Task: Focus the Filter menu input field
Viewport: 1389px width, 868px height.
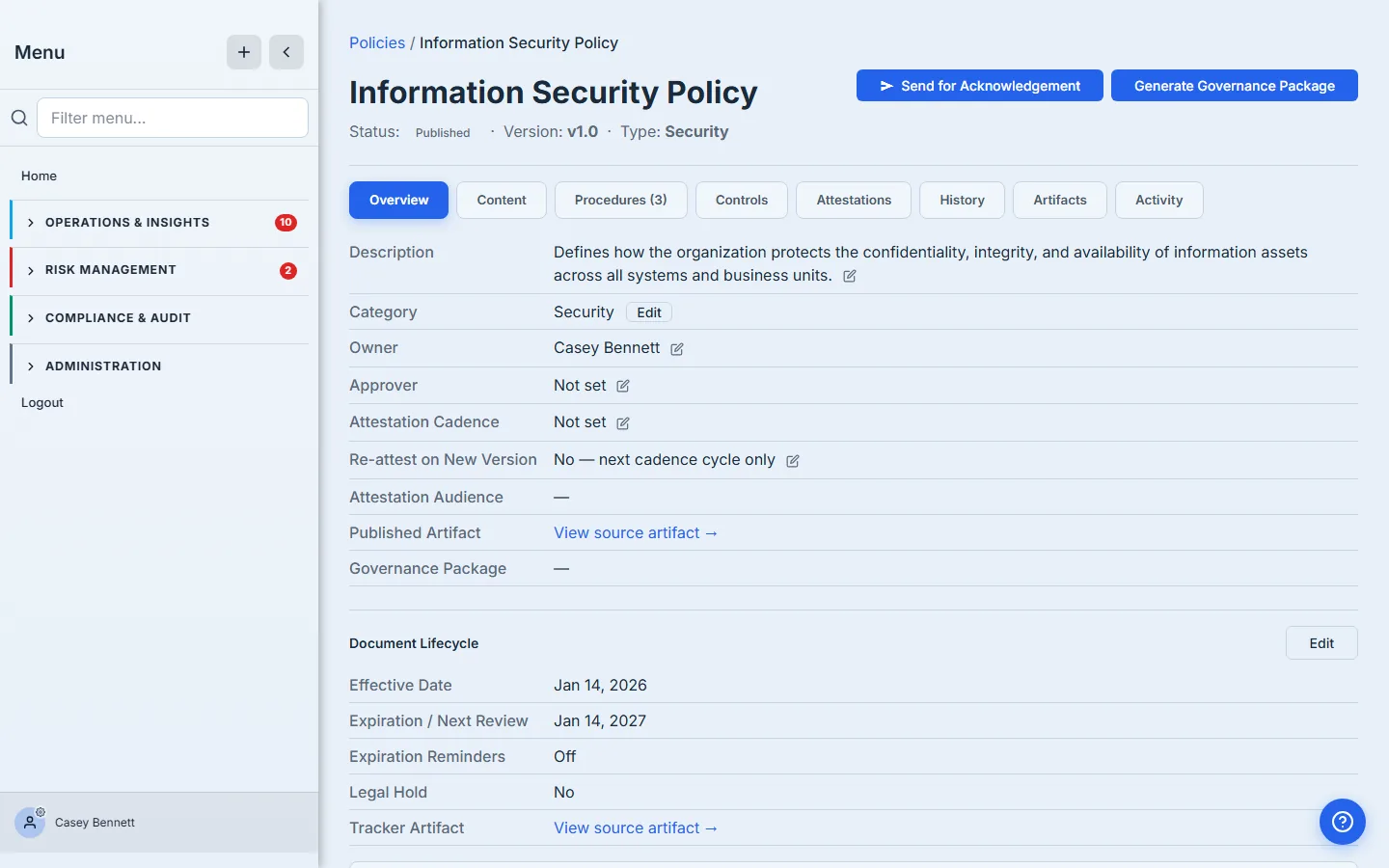Action: 173,118
